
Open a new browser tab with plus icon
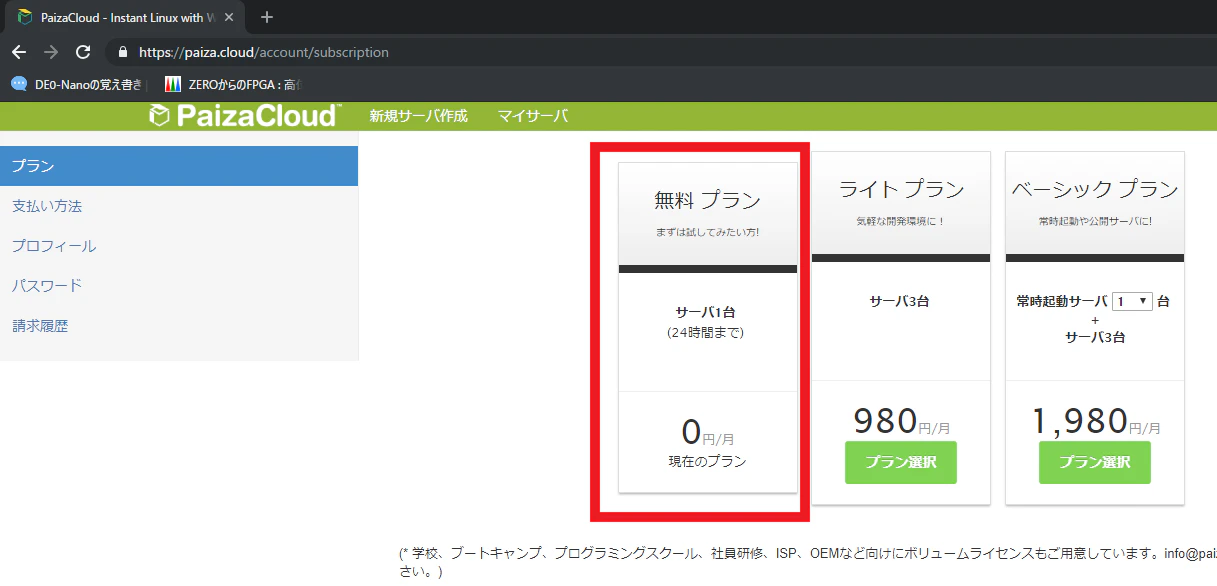(267, 17)
